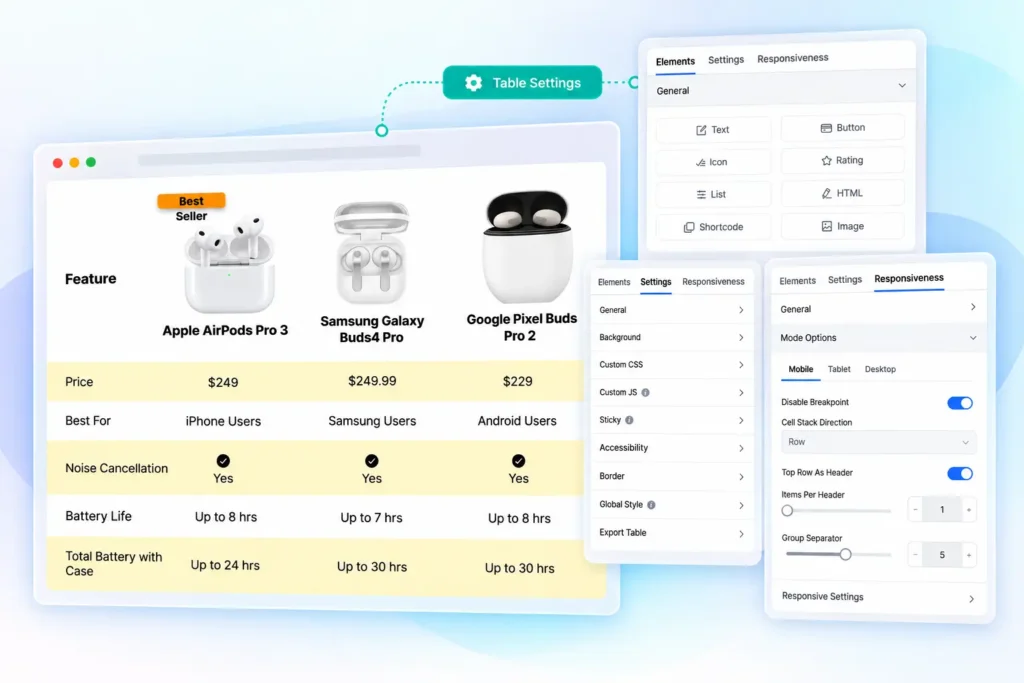Click Noise Cancellation checkmark for Samsung Galaxy Buds4
1024x683 pixels.
click(x=372, y=461)
